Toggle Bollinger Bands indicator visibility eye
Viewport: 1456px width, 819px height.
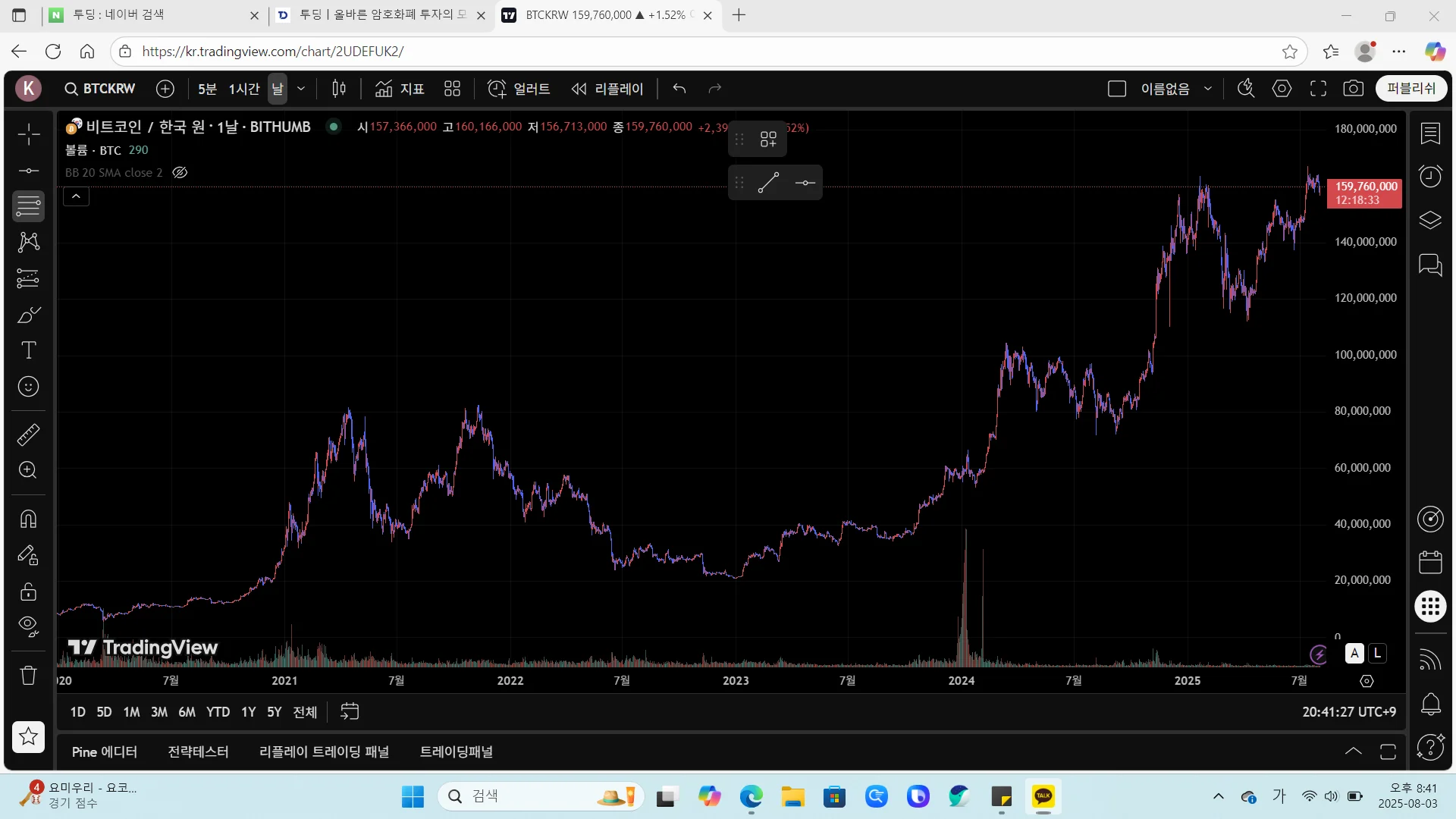[x=180, y=173]
